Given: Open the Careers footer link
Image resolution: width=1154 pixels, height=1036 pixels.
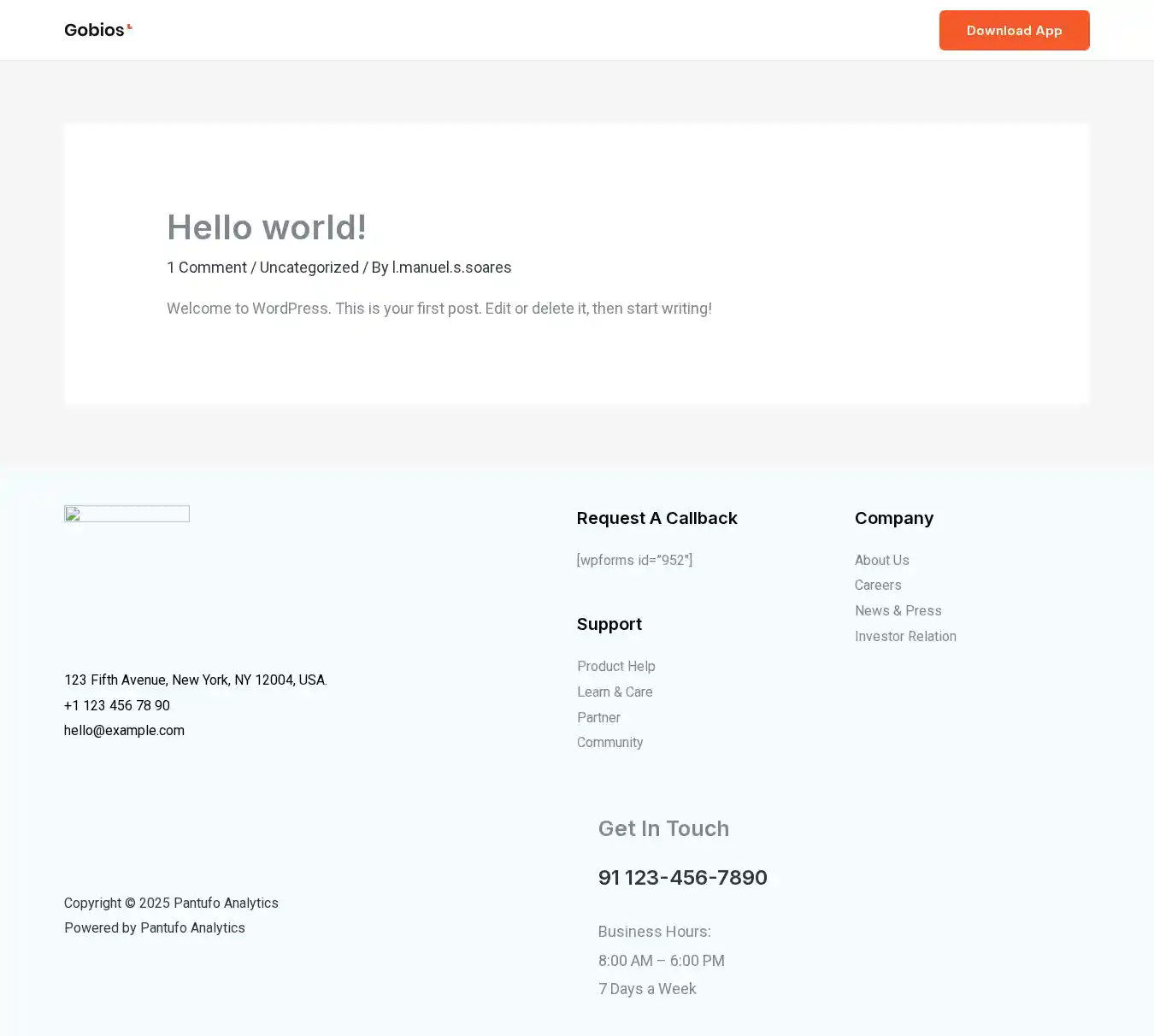Looking at the screenshot, I should (x=877, y=586).
